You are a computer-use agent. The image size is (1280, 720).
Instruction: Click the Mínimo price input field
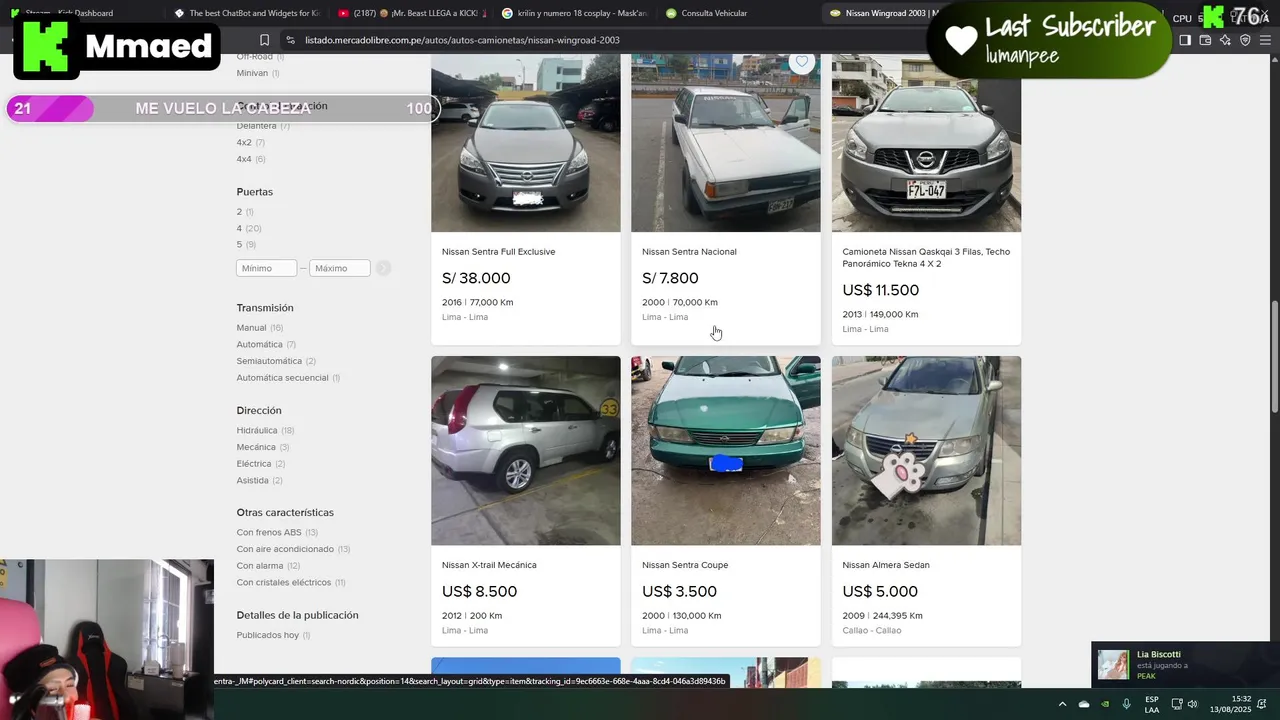267,268
